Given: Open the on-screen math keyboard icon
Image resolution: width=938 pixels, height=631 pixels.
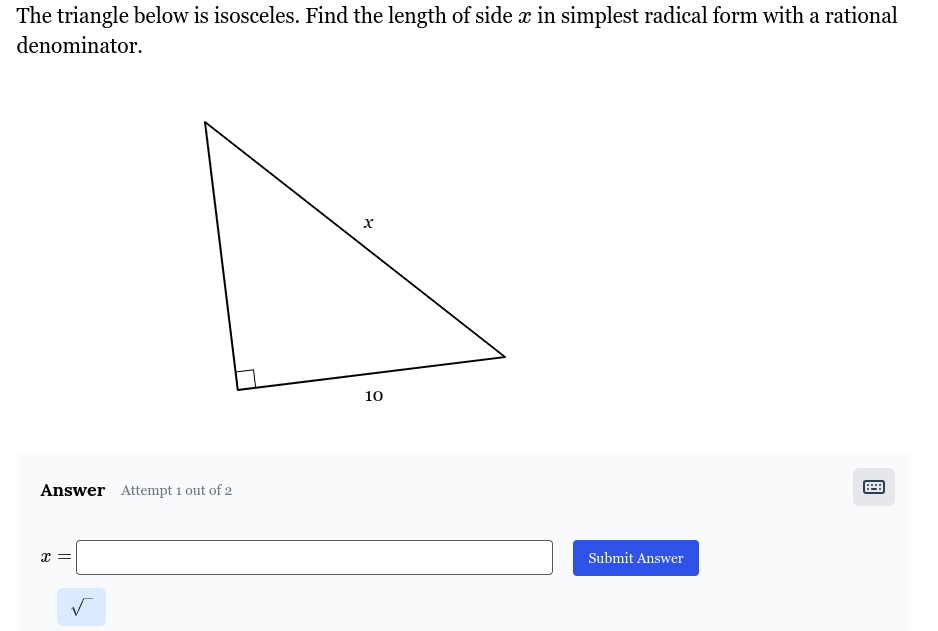Looking at the screenshot, I should pos(873,487).
